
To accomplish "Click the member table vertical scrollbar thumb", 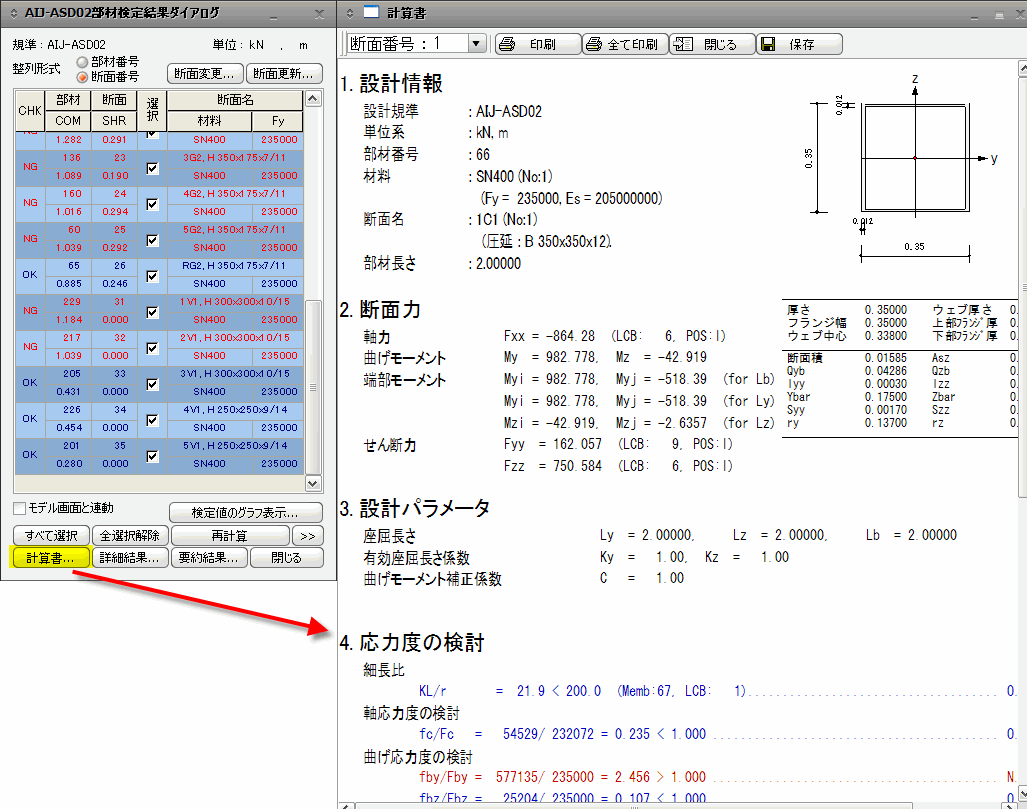I will [x=313, y=387].
